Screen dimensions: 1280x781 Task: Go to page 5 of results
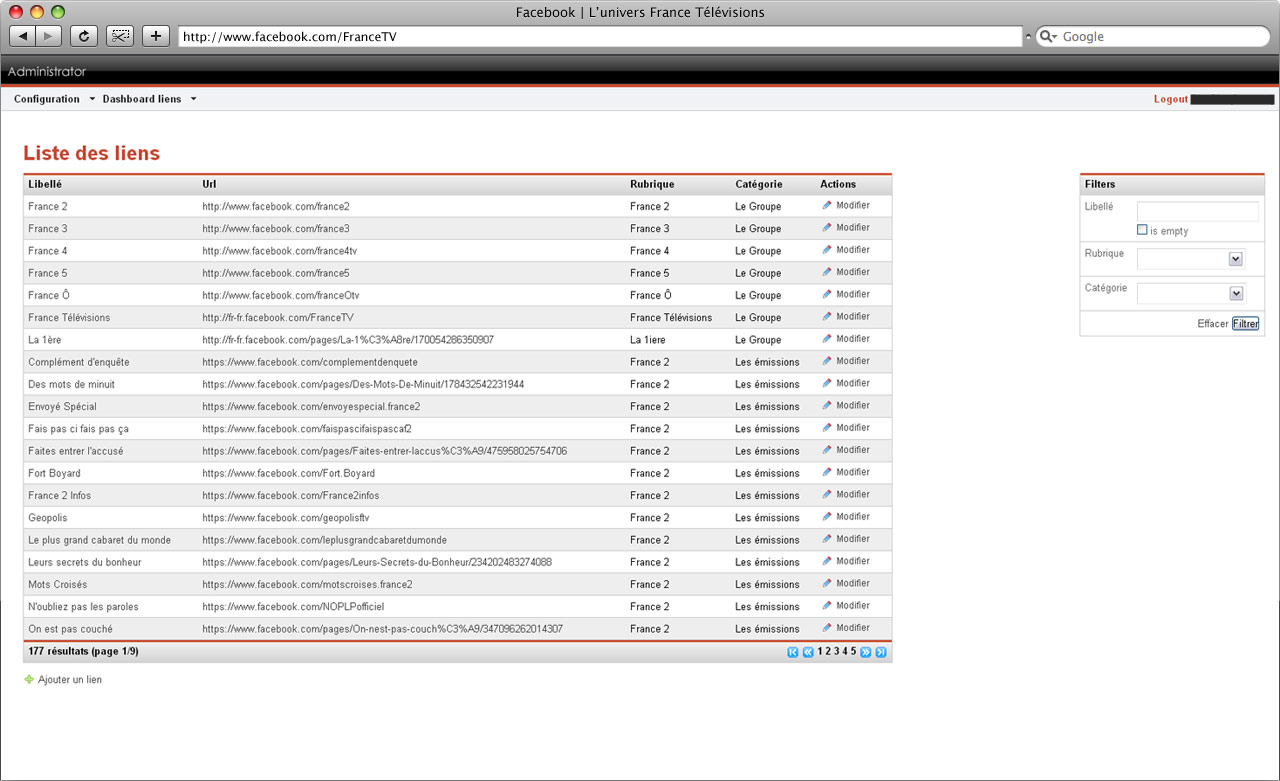tap(853, 651)
